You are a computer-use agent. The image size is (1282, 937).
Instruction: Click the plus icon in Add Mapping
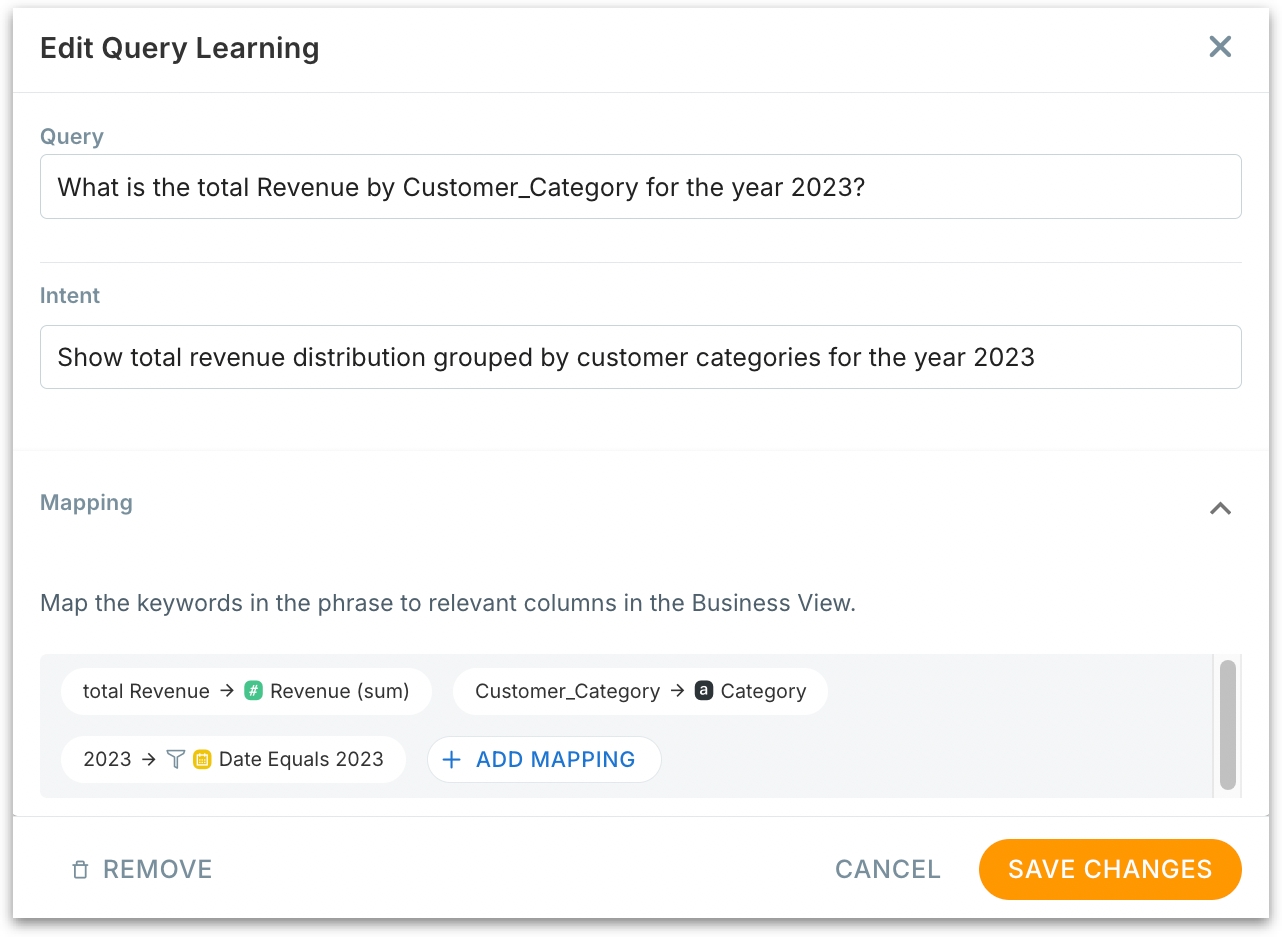click(451, 759)
